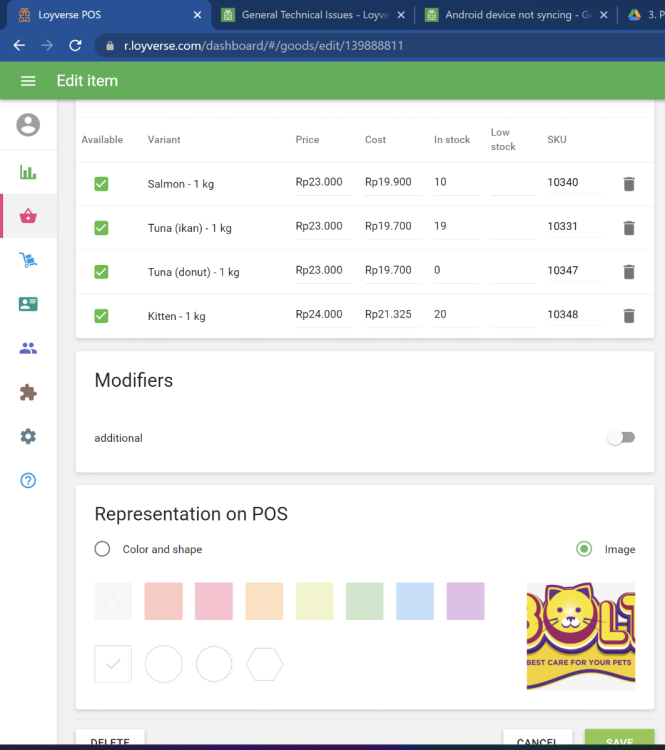The image size is (665, 750).
Task: Open the Integrations puzzle piece icon
Action: click(x=28, y=392)
